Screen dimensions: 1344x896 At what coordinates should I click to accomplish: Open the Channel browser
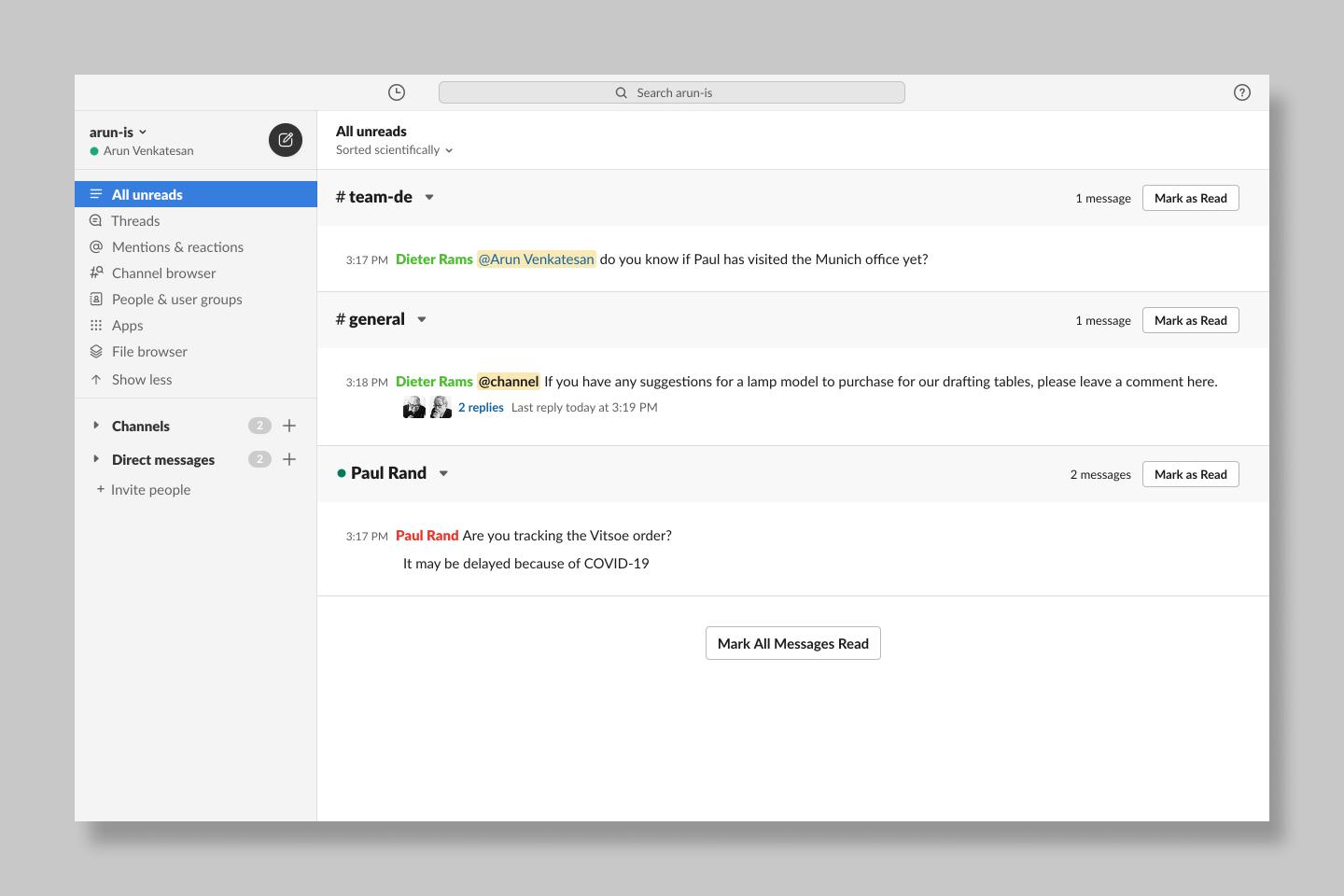[x=163, y=273]
